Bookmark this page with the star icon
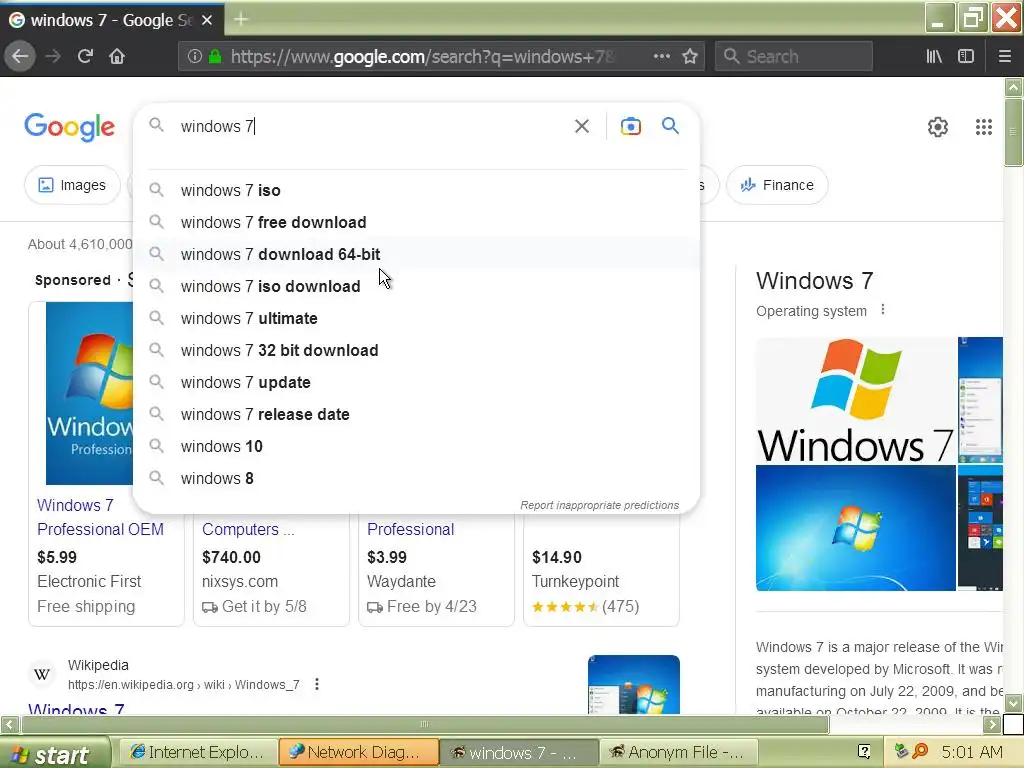The height and width of the screenshot is (768, 1024). click(x=690, y=57)
